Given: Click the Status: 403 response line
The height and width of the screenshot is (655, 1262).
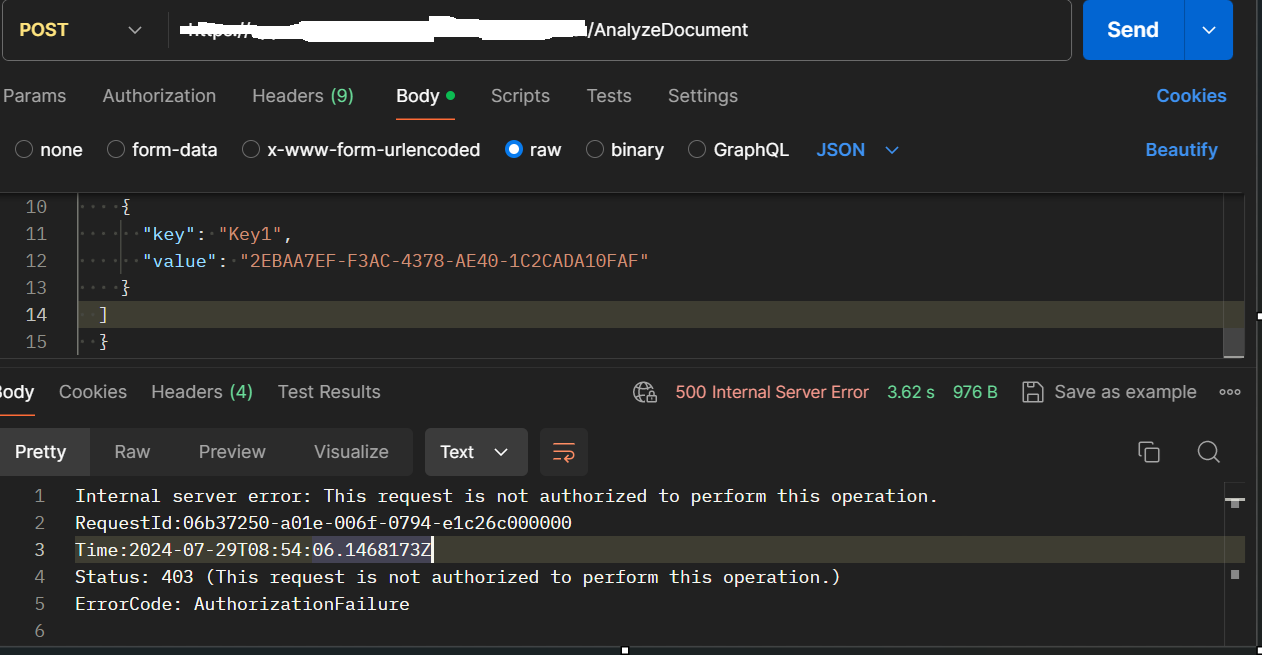Looking at the screenshot, I should tap(458, 577).
